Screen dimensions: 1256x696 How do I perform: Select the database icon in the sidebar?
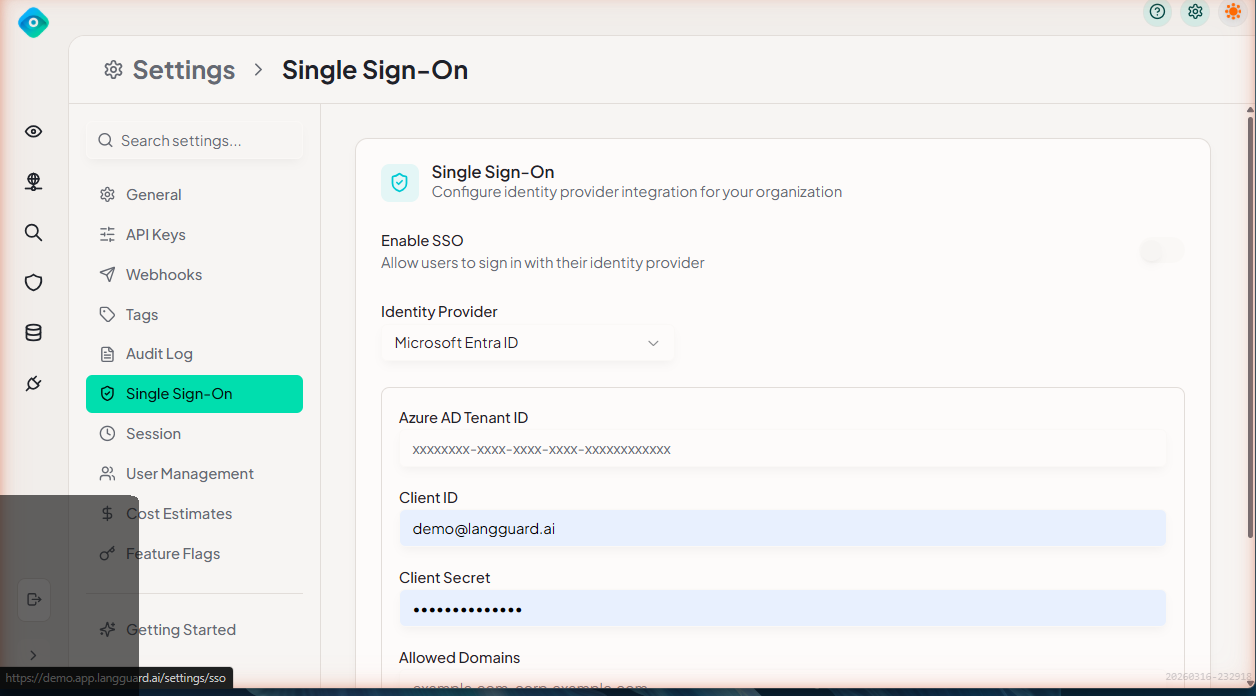(33, 332)
